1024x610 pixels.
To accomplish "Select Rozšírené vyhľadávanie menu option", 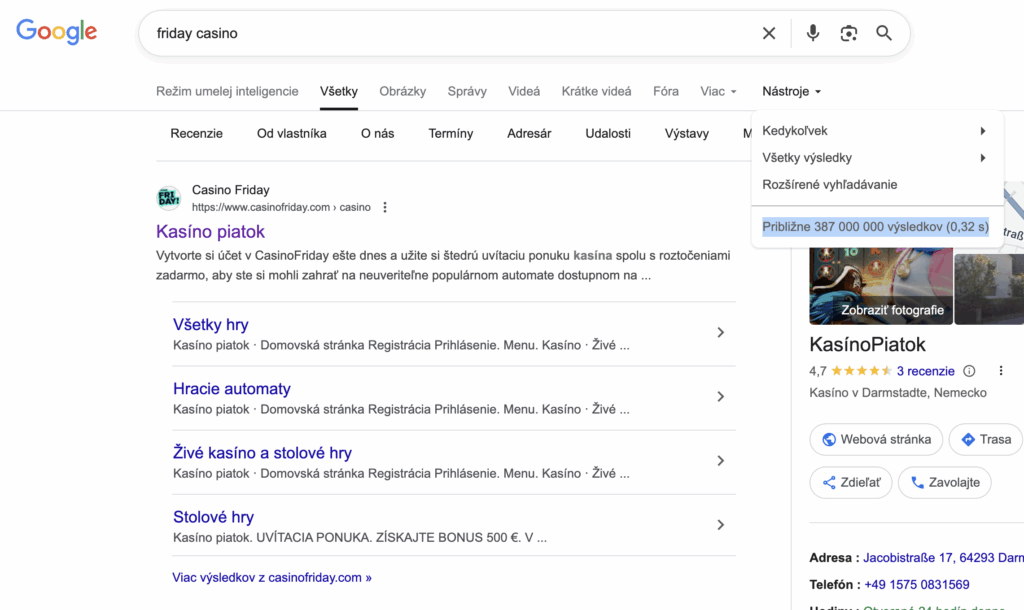I will click(829, 185).
